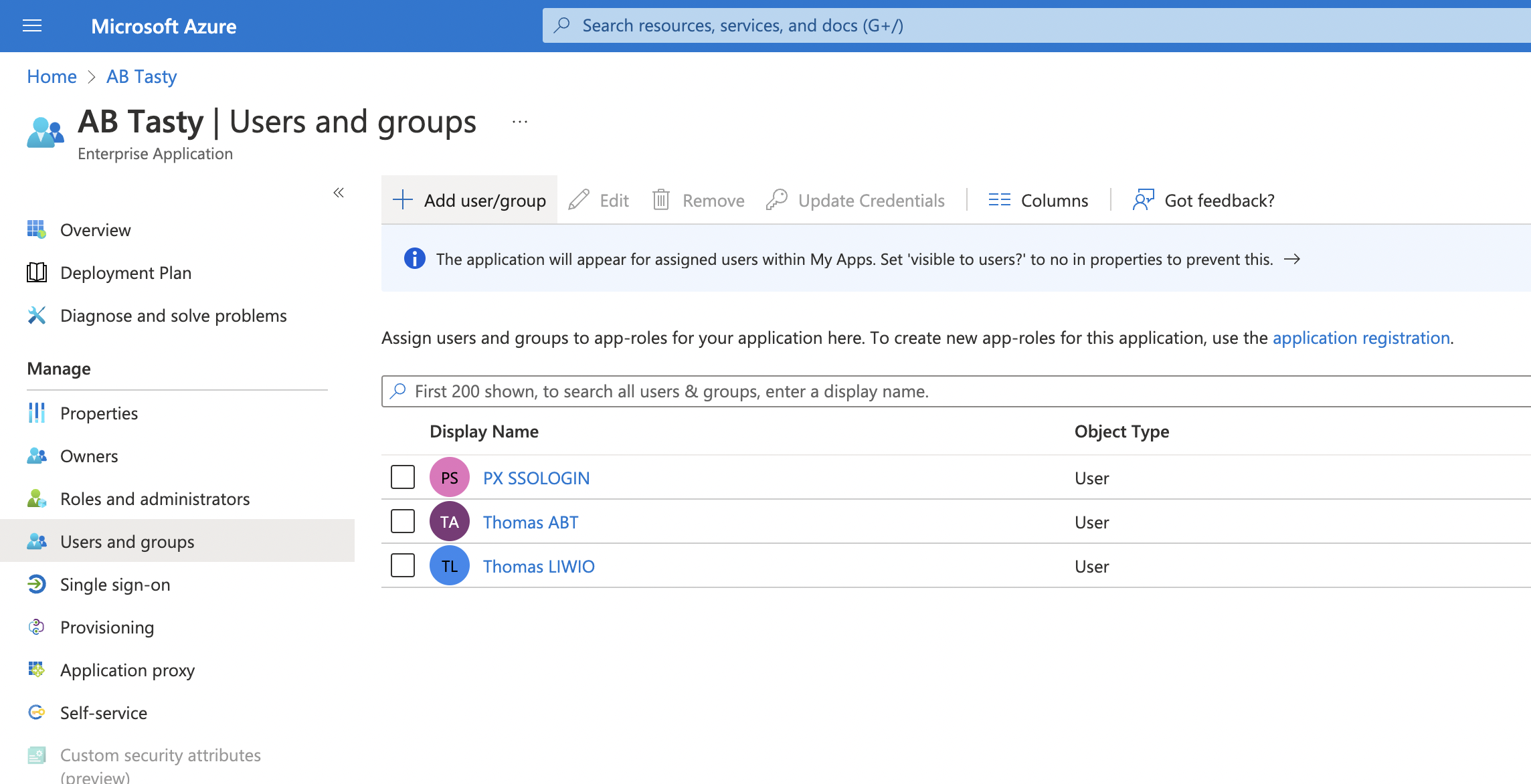The width and height of the screenshot is (1531, 784).
Task: Click the Roles and administrators icon
Action: tap(37, 498)
